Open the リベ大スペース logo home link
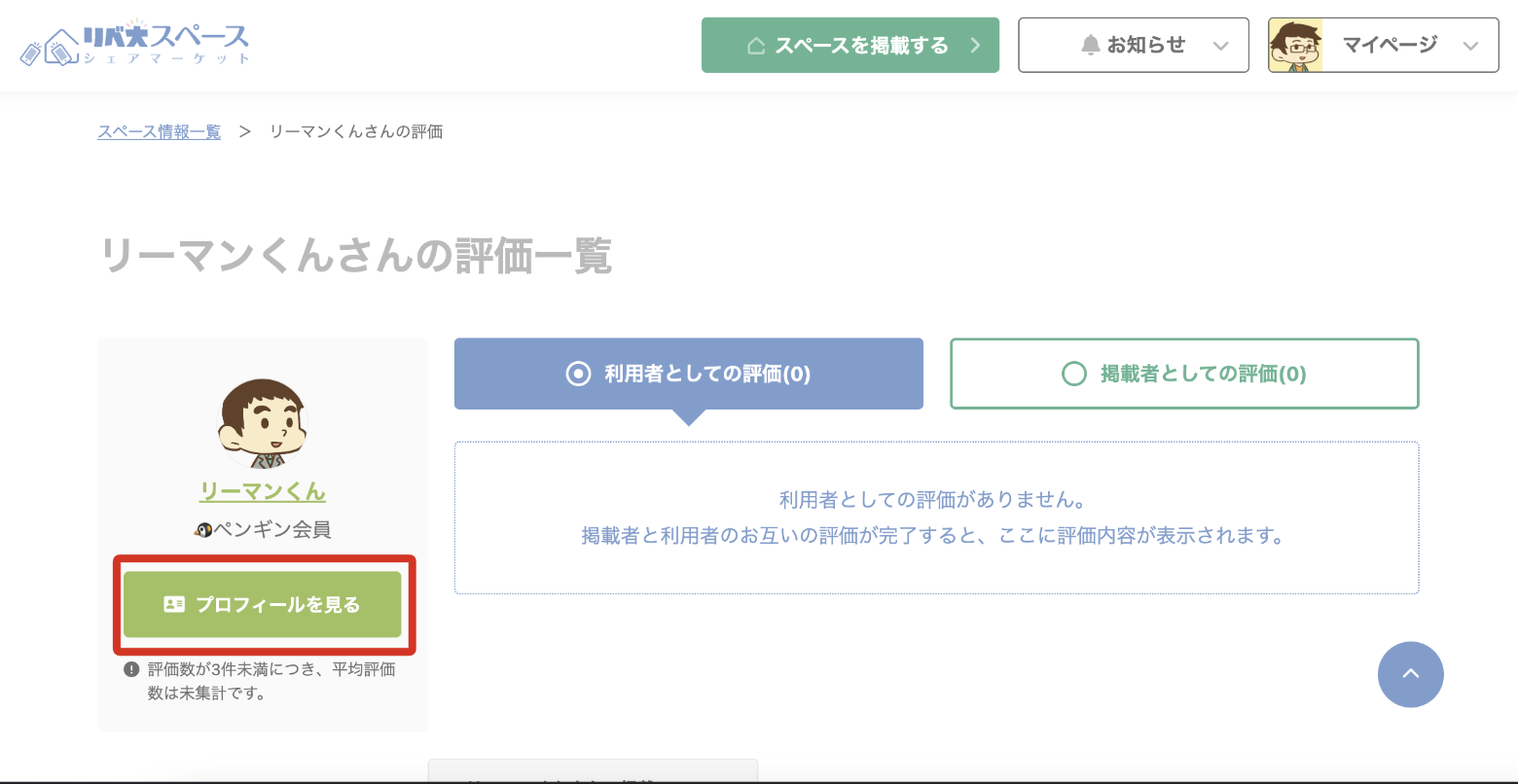 pyautogui.click(x=134, y=44)
